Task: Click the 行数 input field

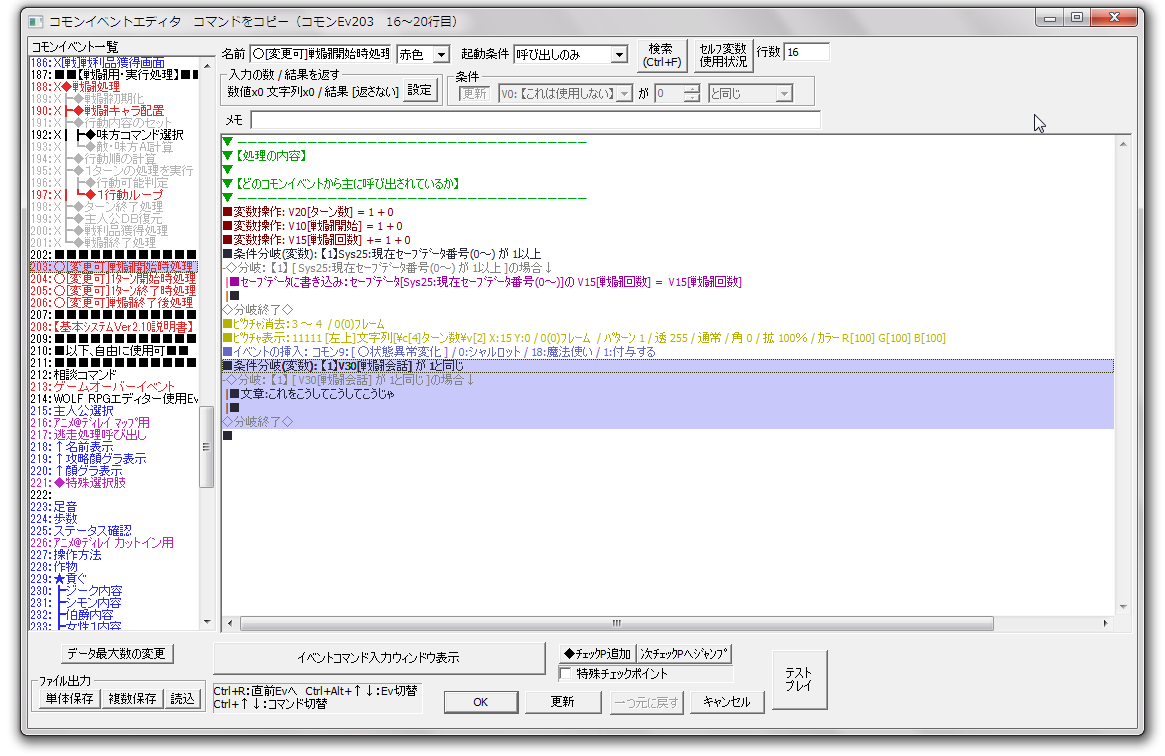Action: click(x=806, y=52)
